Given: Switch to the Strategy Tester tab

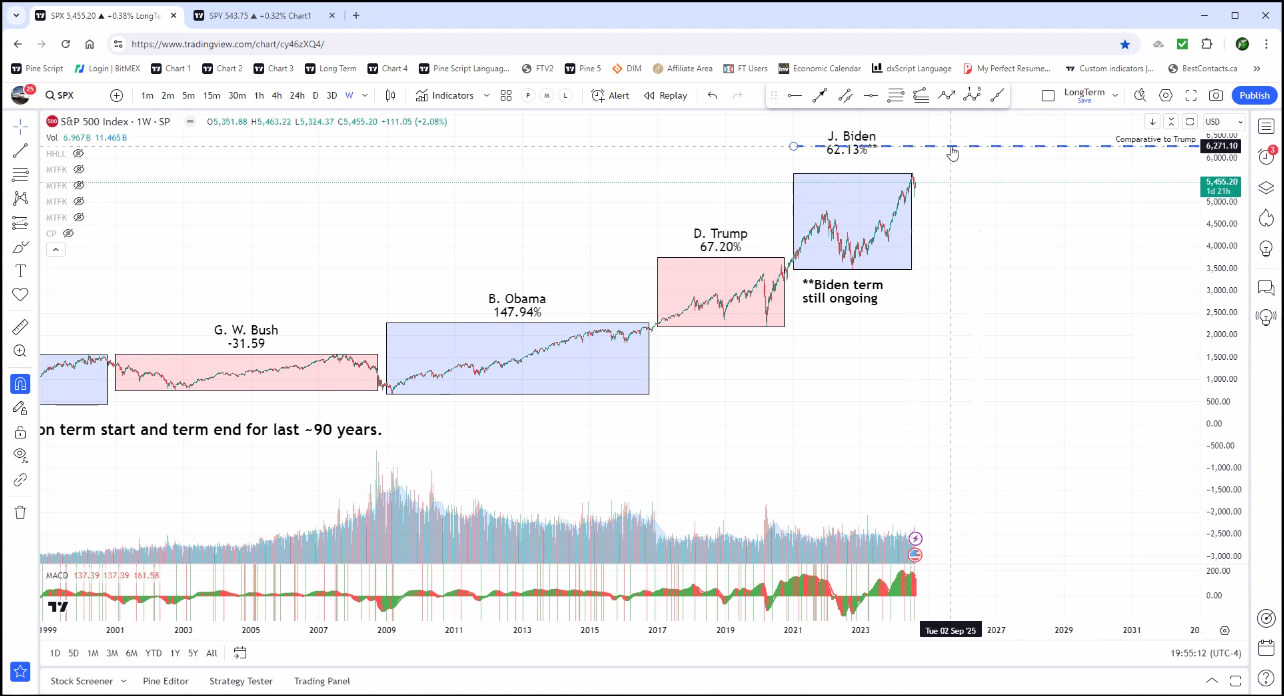Looking at the screenshot, I should click(240, 681).
